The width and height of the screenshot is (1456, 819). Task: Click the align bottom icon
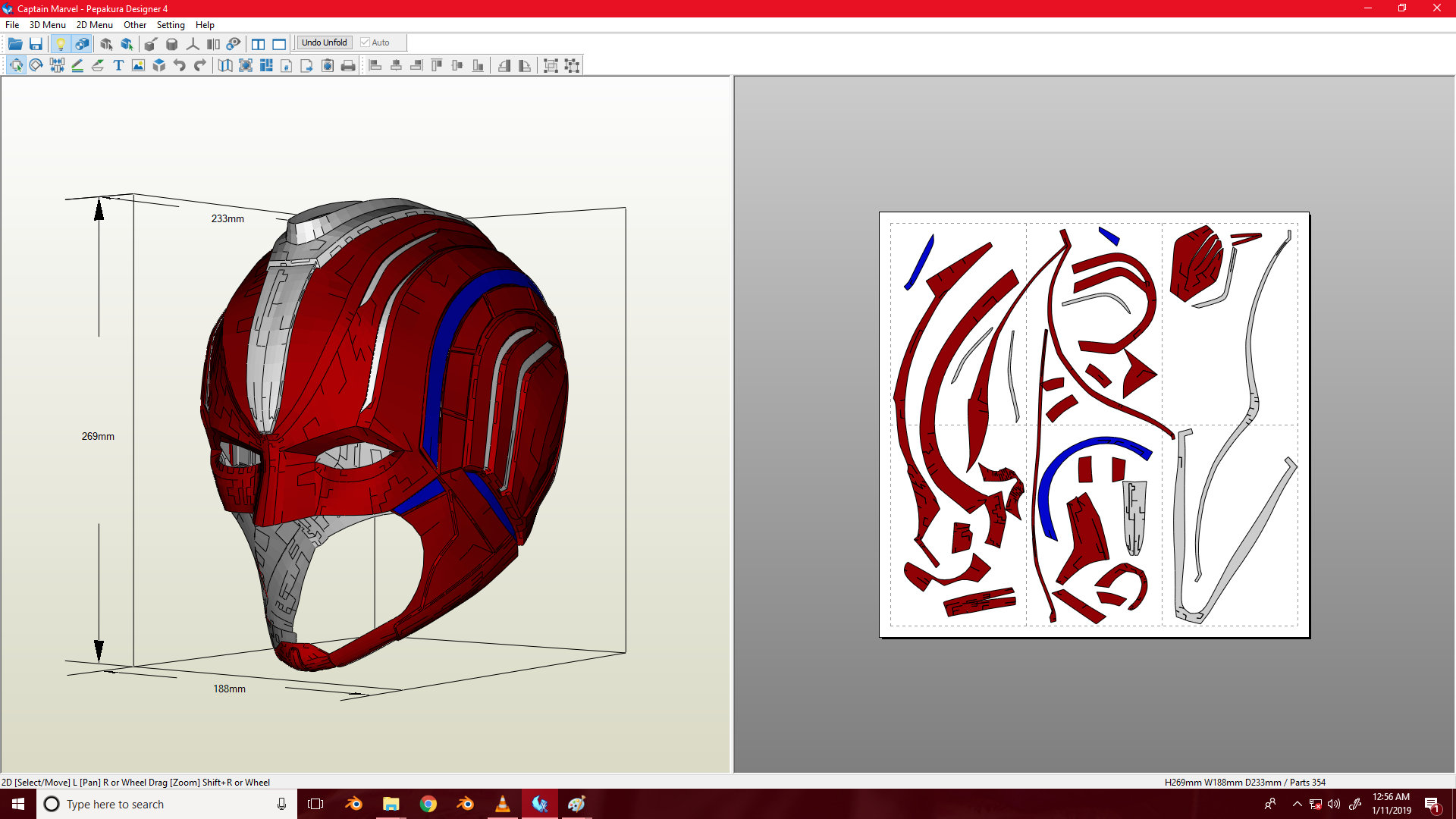point(478,65)
